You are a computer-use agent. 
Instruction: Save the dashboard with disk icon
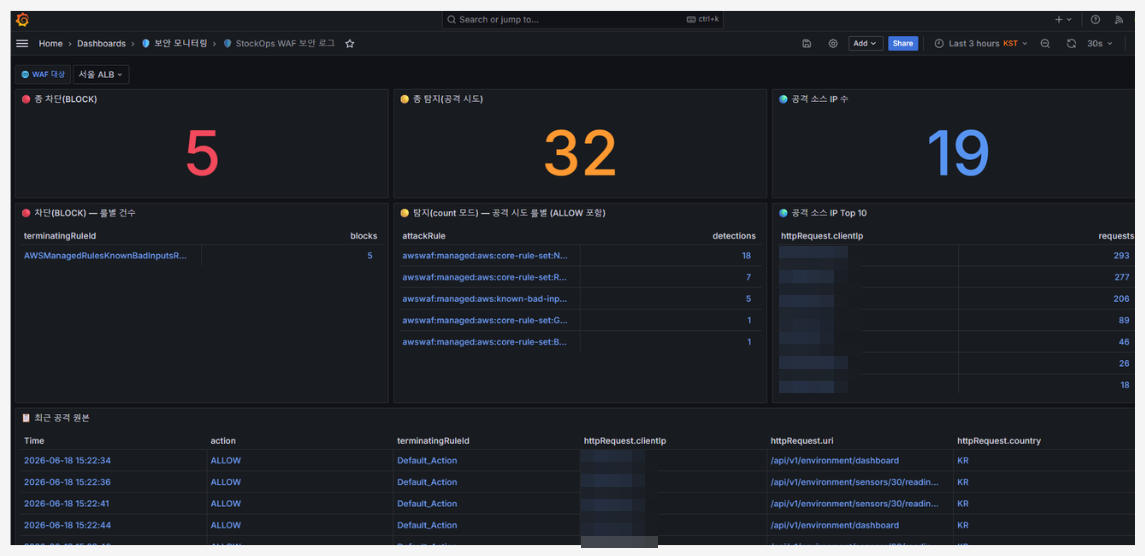pos(806,44)
